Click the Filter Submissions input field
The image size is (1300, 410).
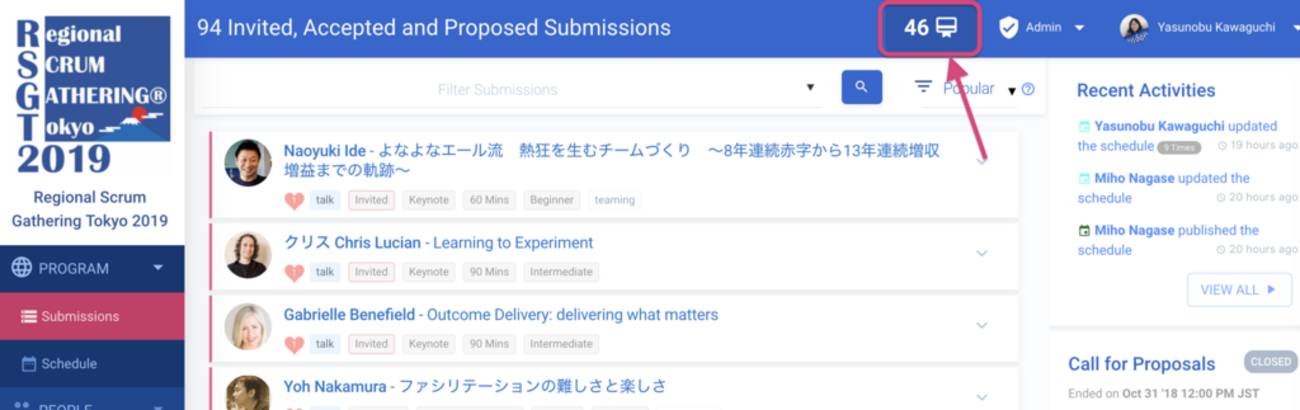click(x=498, y=89)
